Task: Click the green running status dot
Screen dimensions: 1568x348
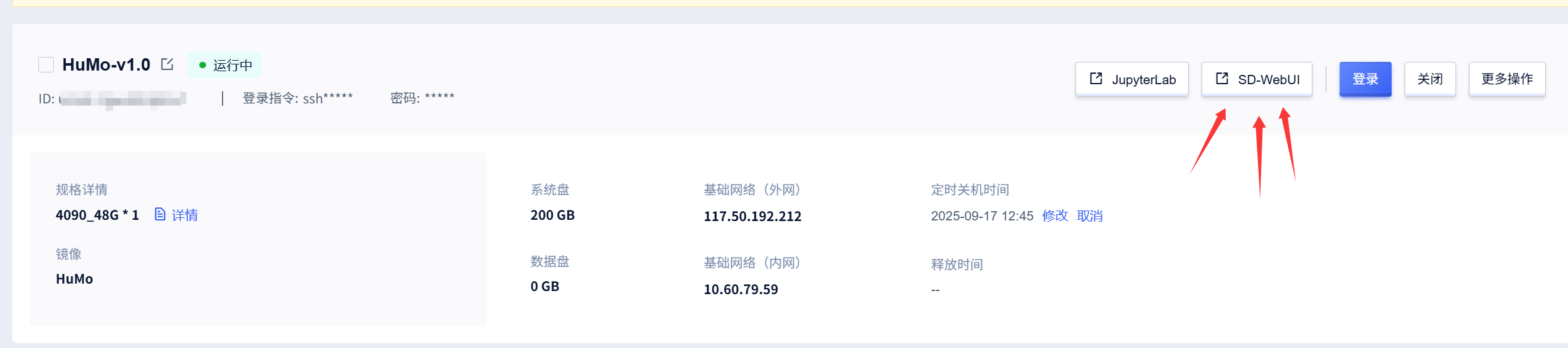Action: pyautogui.click(x=202, y=65)
